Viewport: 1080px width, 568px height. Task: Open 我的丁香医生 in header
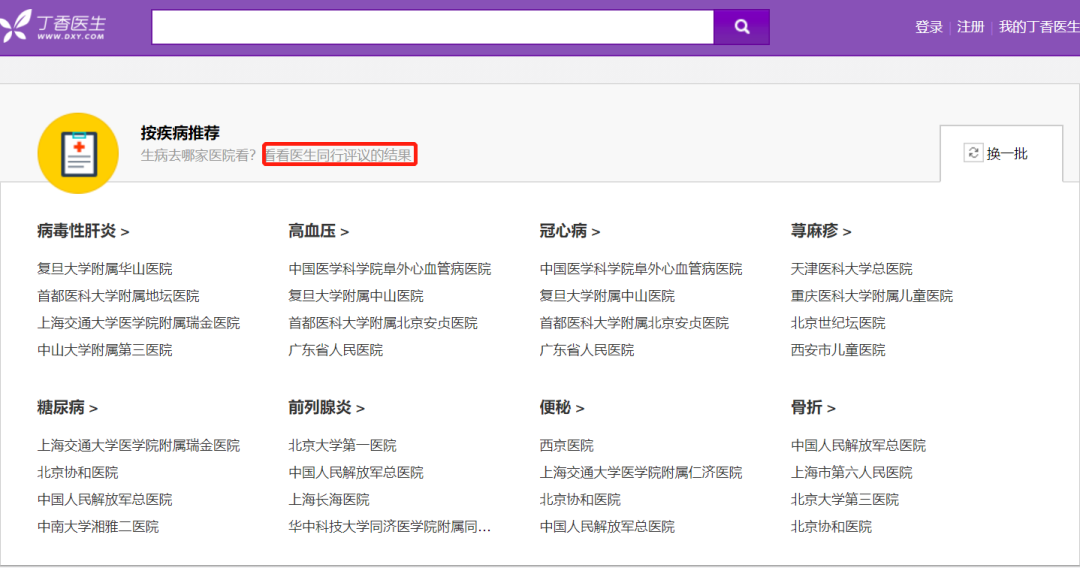click(1039, 27)
